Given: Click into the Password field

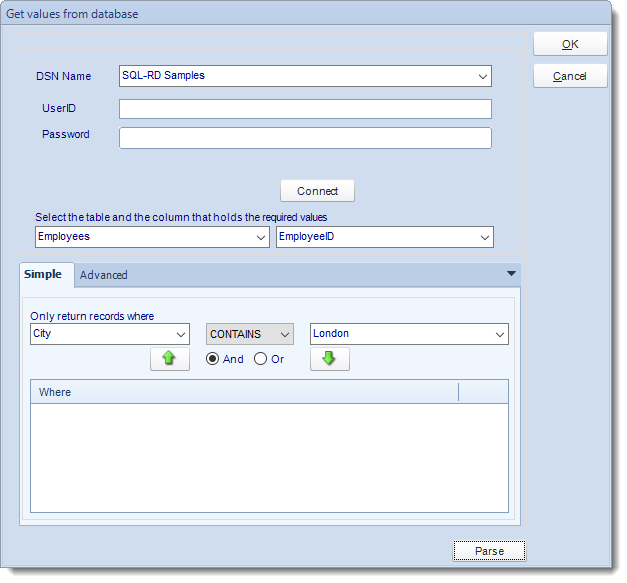Looking at the screenshot, I should (x=305, y=138).
